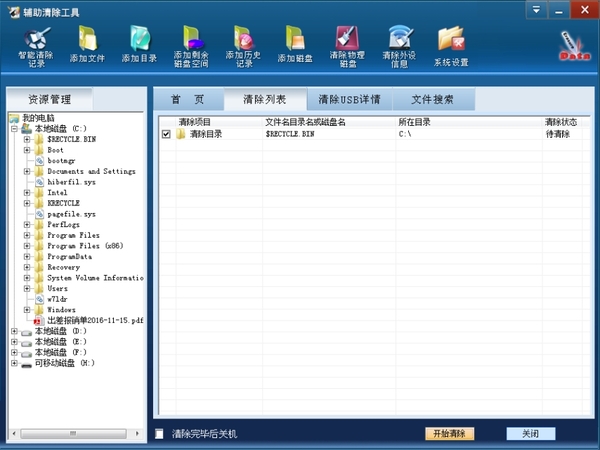Click the 添加磁盘 toolbar icon

tap(295, 46)
